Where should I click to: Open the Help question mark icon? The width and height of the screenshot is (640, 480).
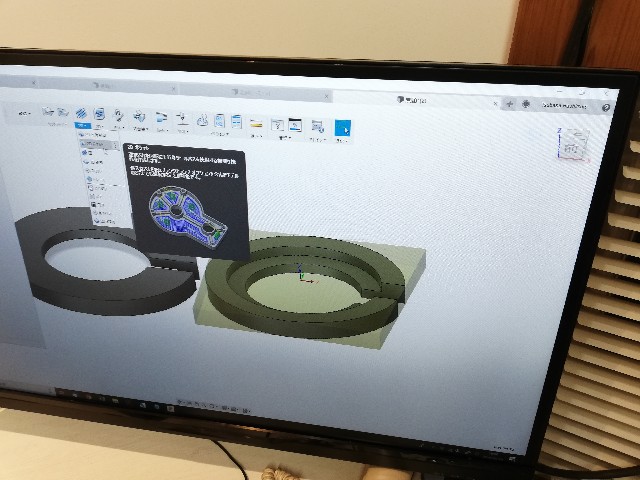pos(606,107)
